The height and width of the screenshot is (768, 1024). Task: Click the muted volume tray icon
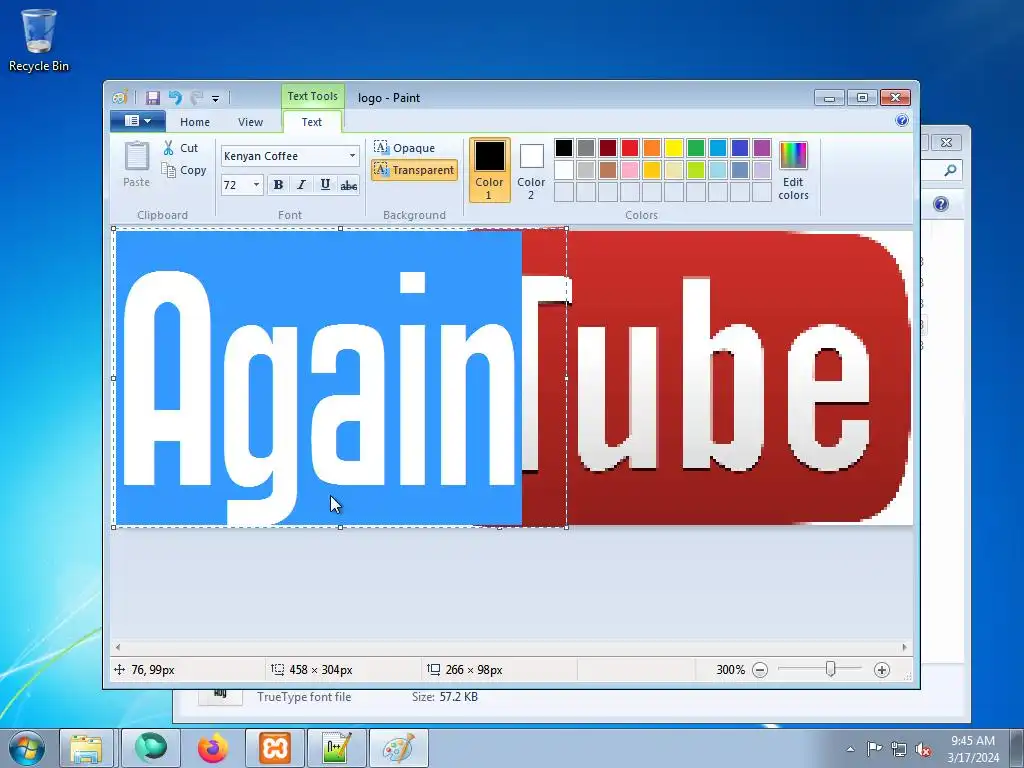click(x=923, y=750)
